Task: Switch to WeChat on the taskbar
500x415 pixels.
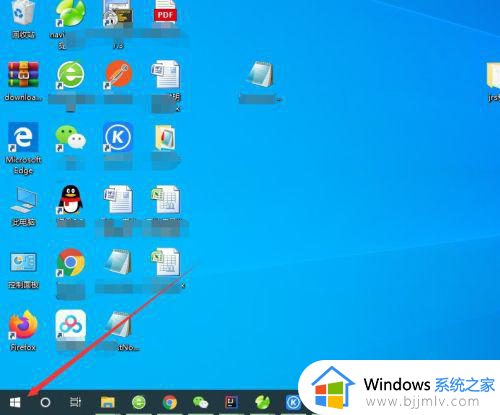Action: (200, 402)
